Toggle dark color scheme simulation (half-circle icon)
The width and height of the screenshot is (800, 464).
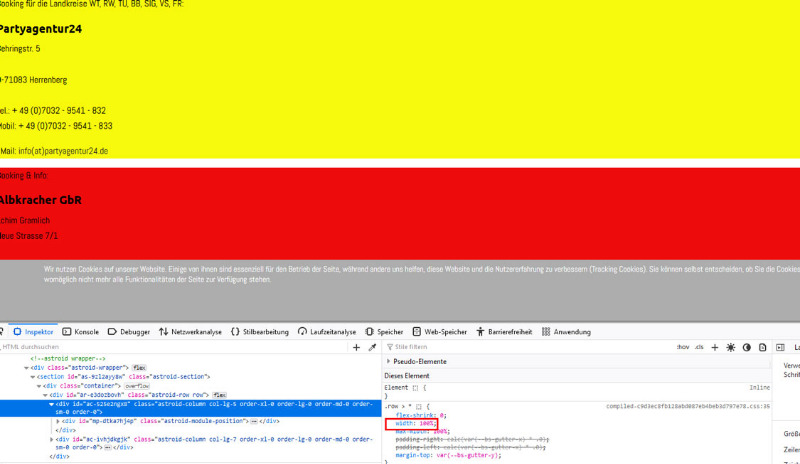(746, 347)
